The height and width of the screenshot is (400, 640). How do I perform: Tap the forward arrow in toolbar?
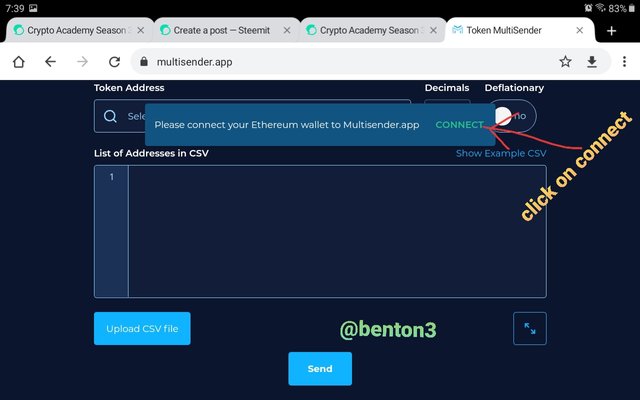[82, 62]
